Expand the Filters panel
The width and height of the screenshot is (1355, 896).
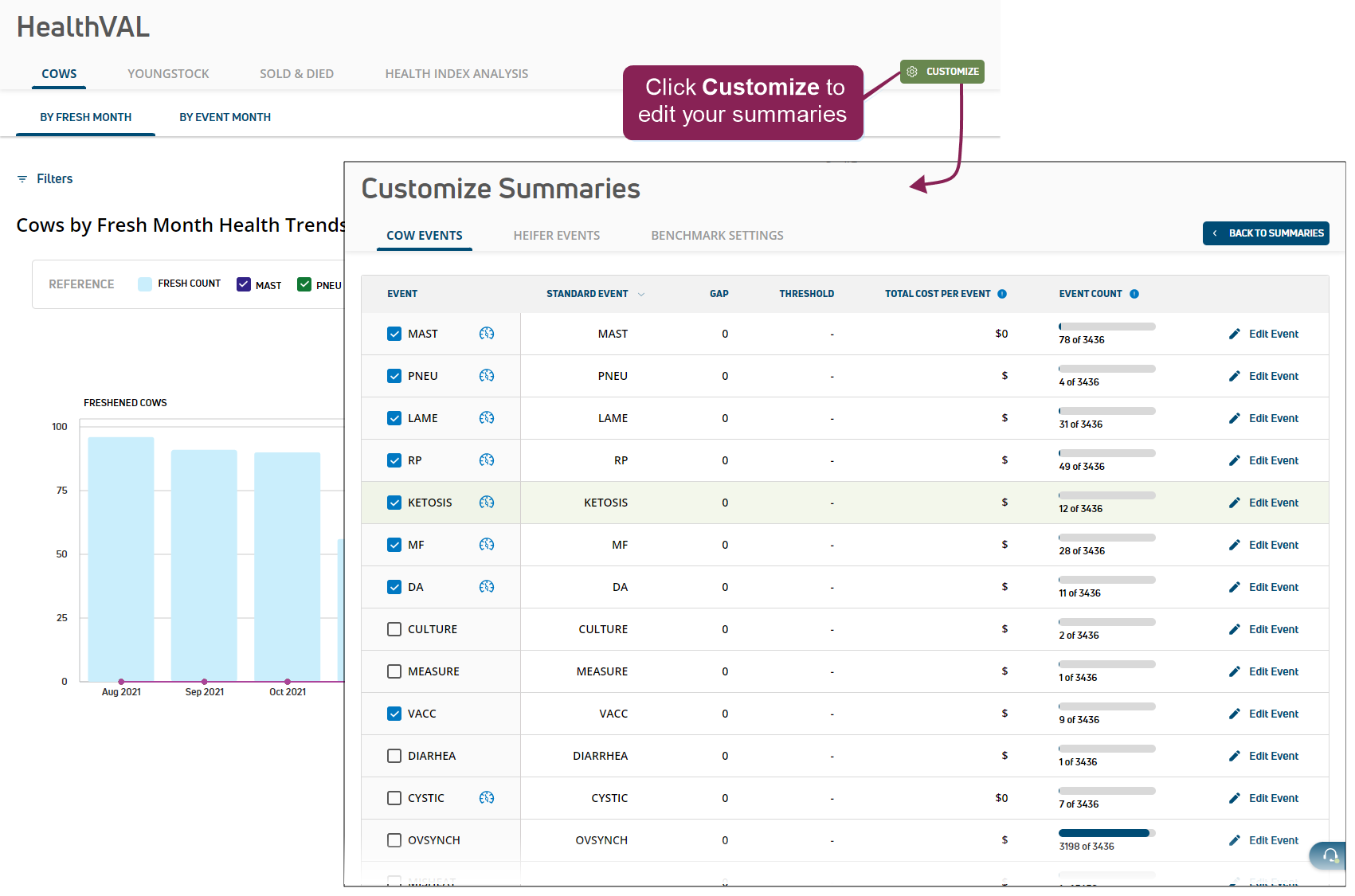click(45, 179)
